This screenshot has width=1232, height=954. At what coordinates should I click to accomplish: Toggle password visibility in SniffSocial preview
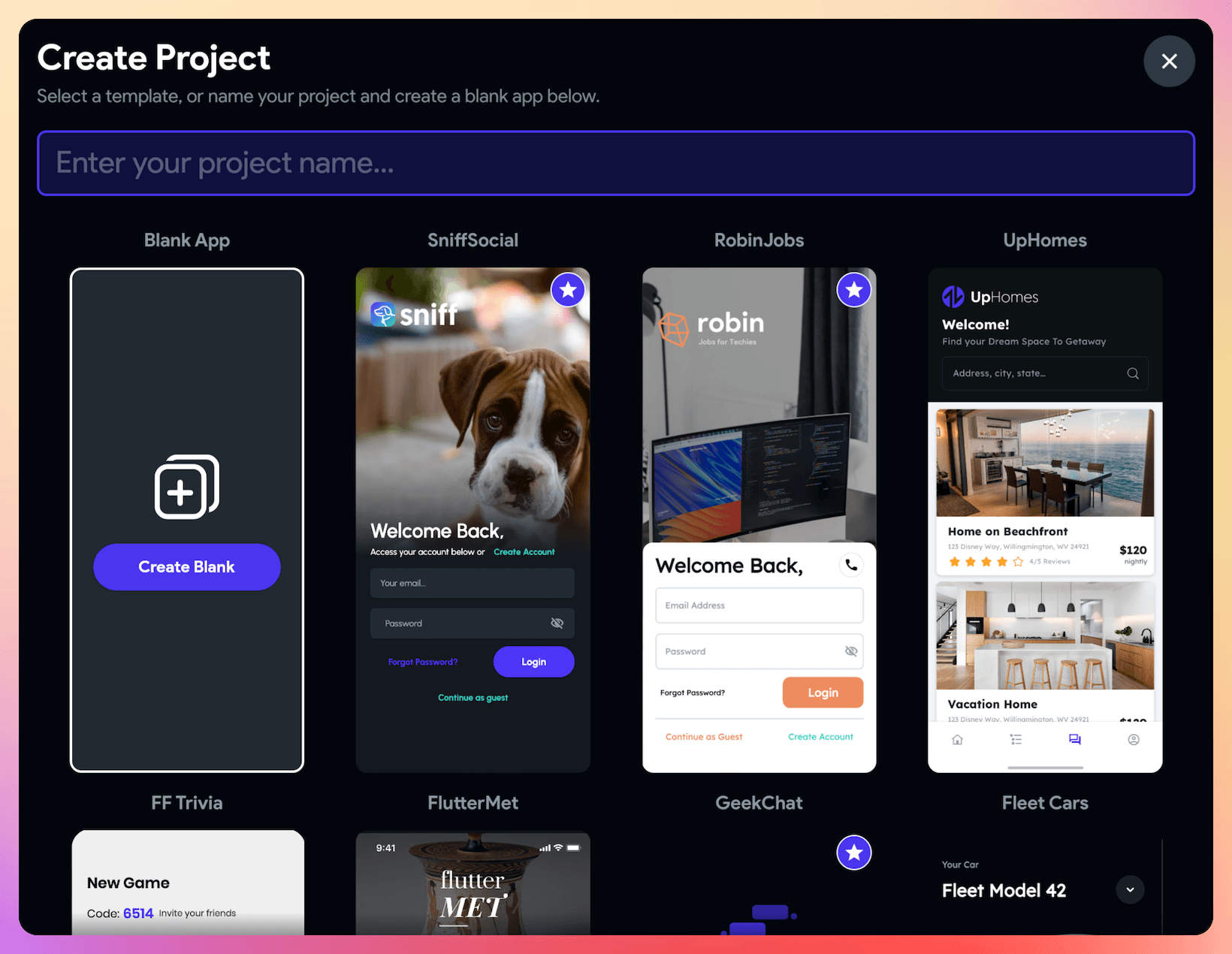[557, 623]
